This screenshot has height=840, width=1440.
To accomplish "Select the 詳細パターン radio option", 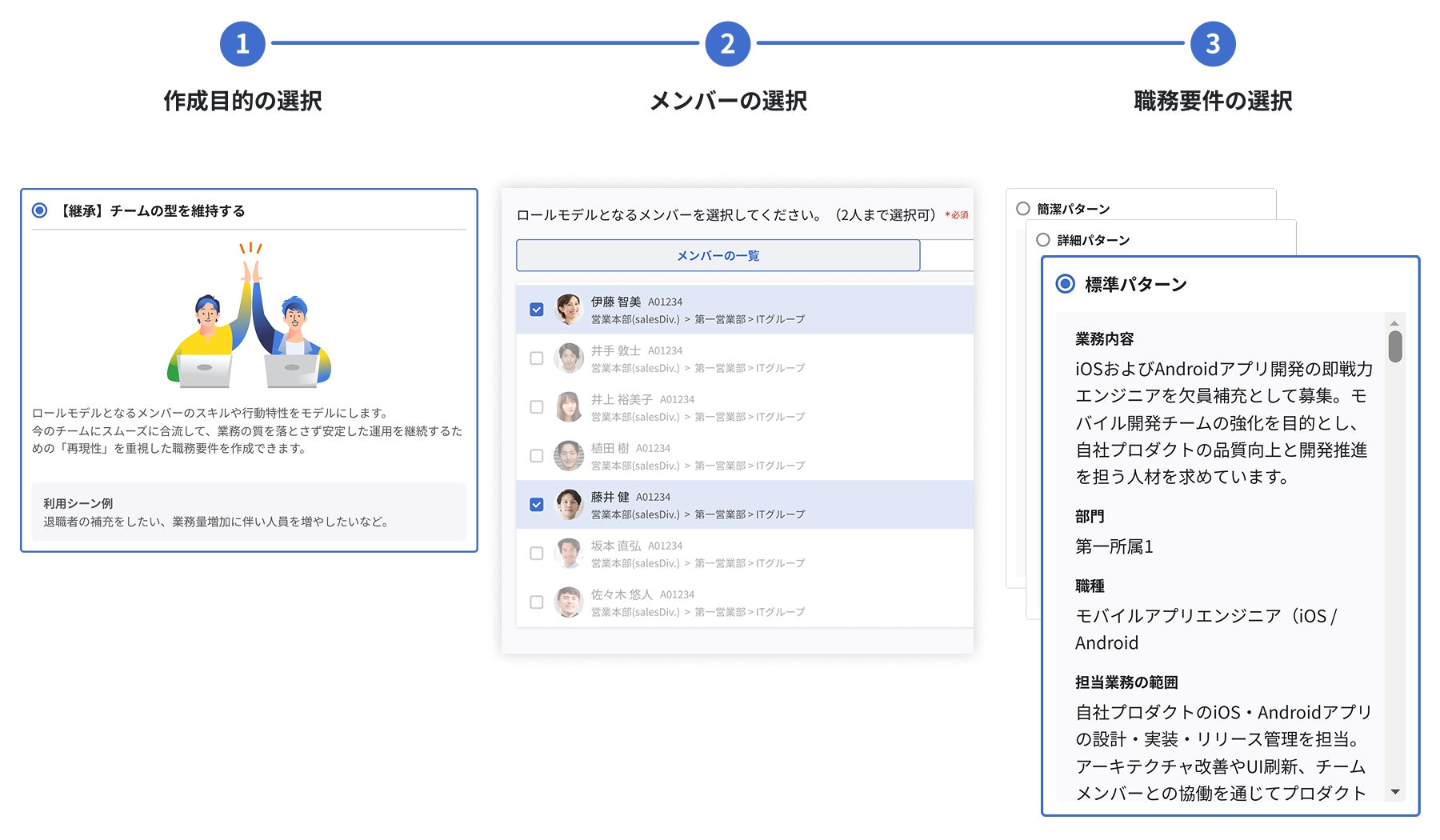I will tap(1042, 240).
